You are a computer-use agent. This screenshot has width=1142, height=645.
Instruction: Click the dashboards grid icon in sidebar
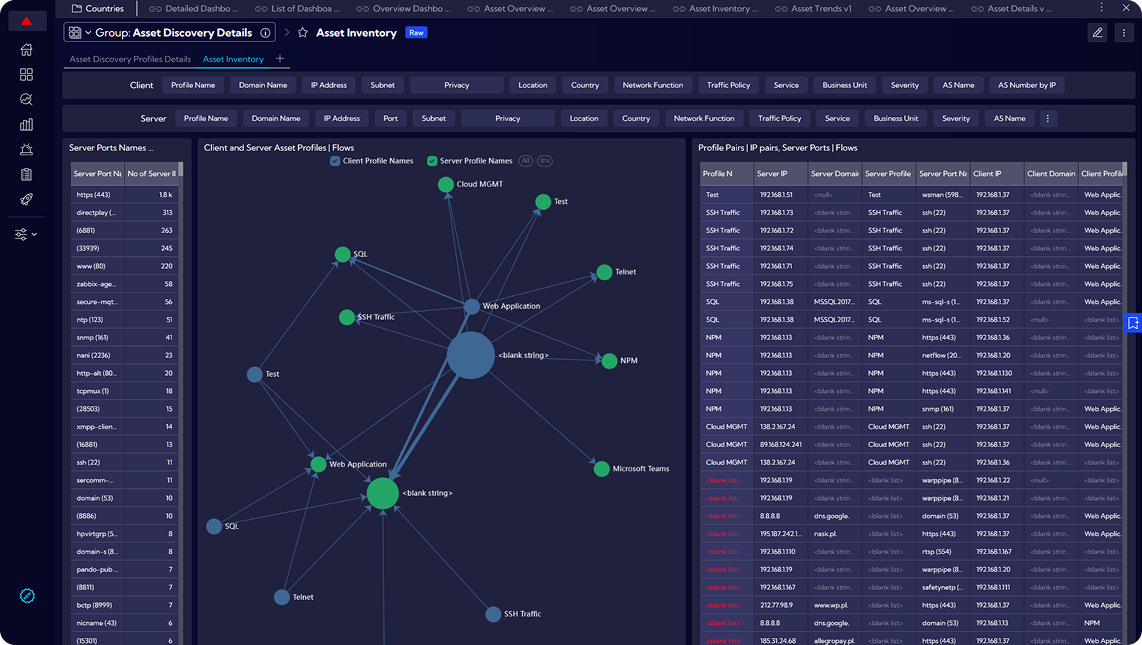pyautogui.click(x=26, y=75)
